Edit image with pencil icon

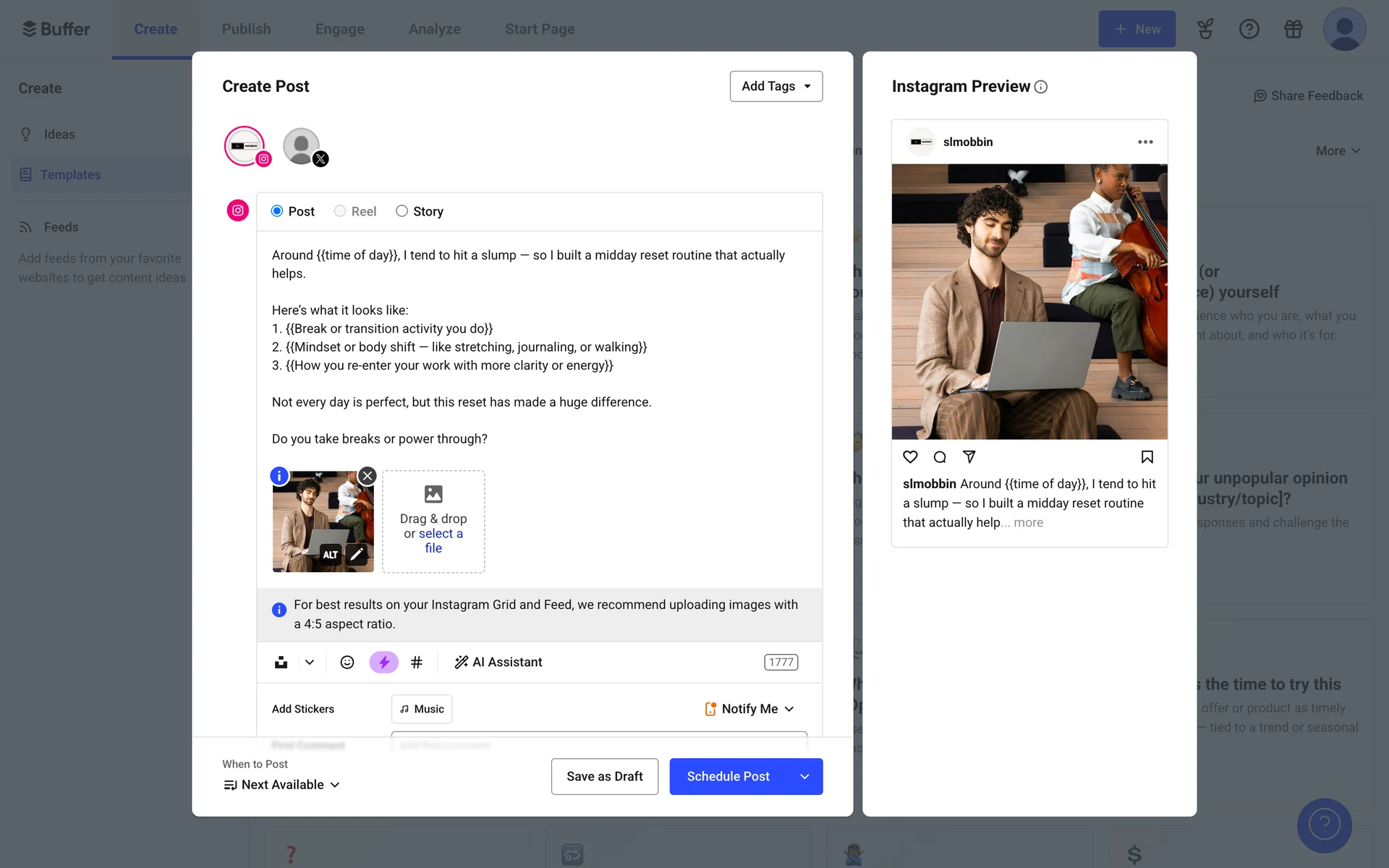[357, 555]
